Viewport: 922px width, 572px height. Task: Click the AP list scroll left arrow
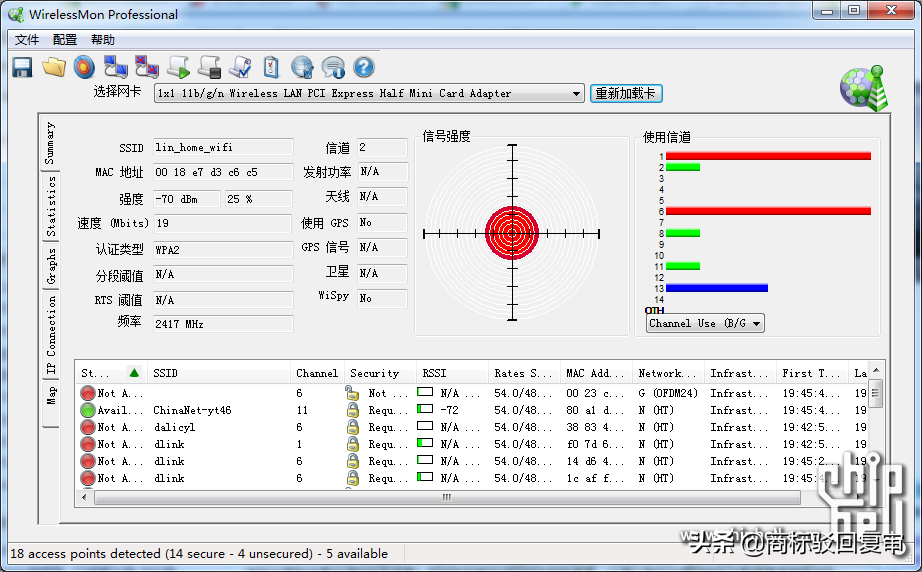pyautogui.click(x=84, y=498)
